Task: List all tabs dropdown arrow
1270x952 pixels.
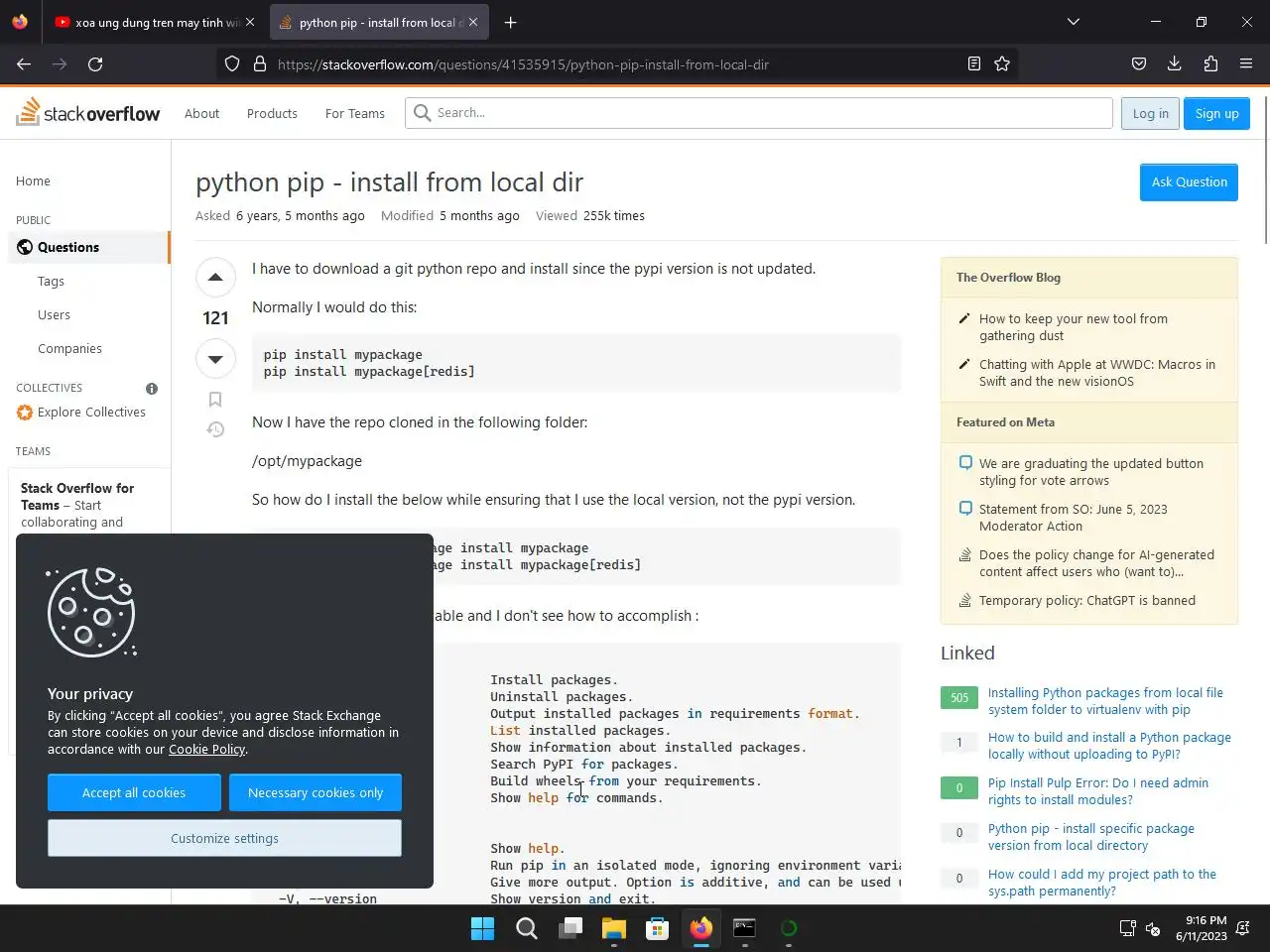Action: click(x=1074, y=22)
